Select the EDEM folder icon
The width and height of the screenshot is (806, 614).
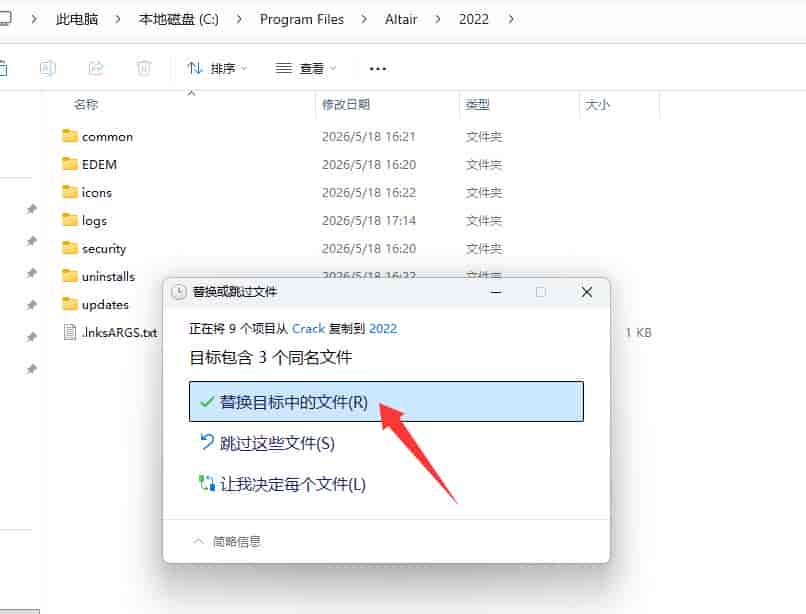[69, 164]
